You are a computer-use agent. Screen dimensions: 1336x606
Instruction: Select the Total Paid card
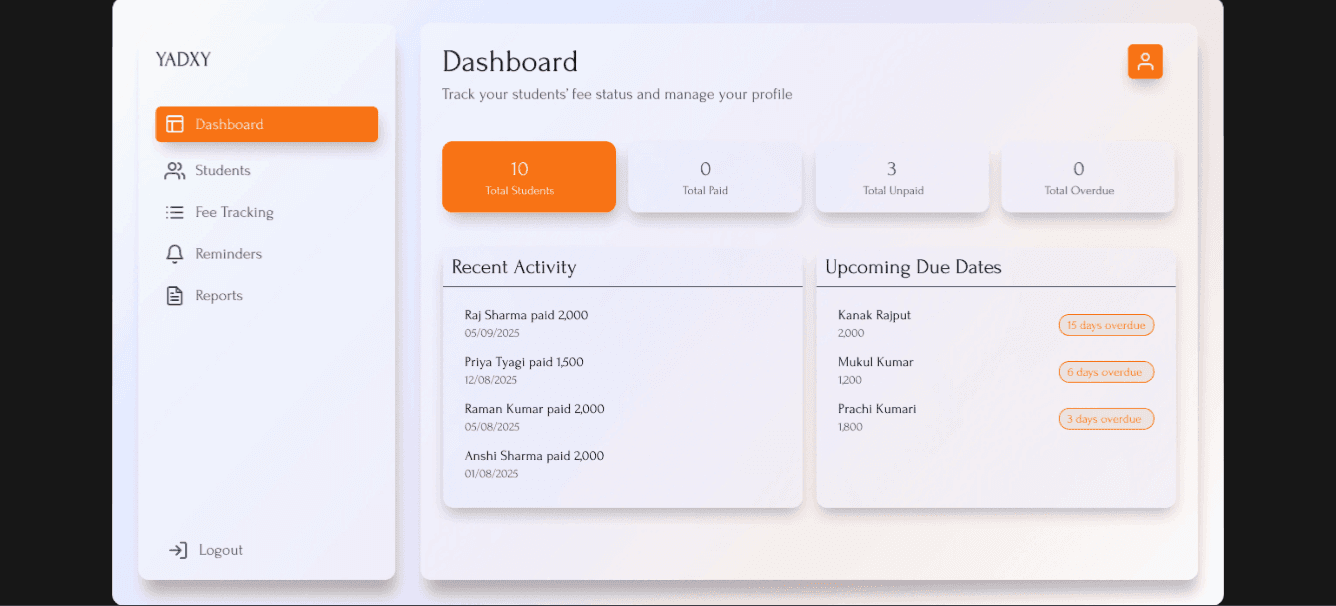pyautogui.click(x=714, y=177)
